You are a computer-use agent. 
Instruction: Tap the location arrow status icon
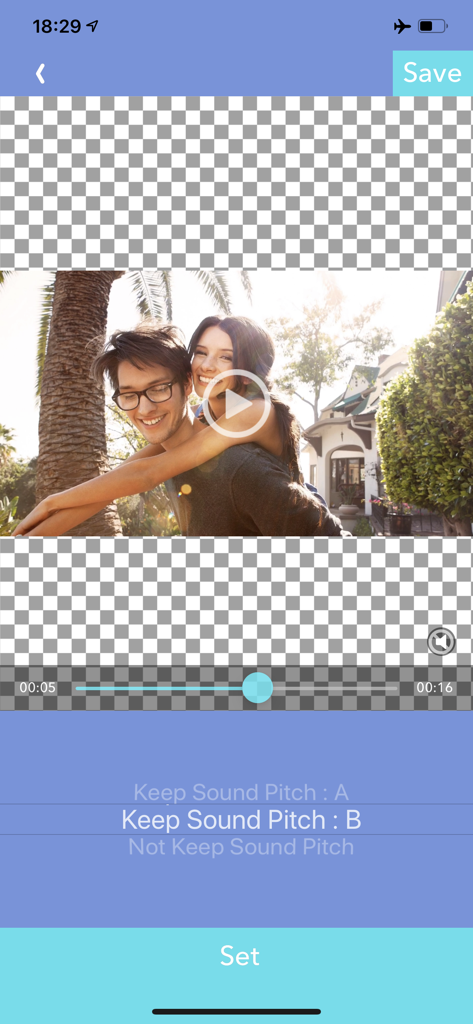coord(93,27)
